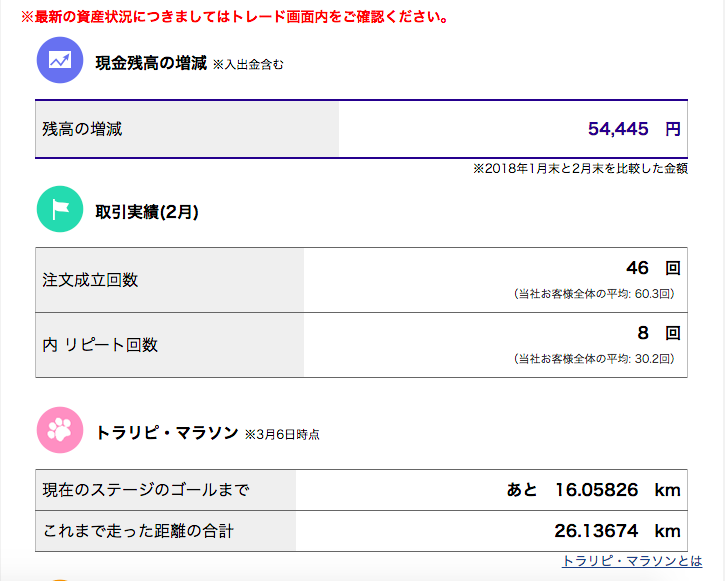Click the green flag icon
Screen dimensions: 725x581
pyautogui.click(x=60, y=209)
